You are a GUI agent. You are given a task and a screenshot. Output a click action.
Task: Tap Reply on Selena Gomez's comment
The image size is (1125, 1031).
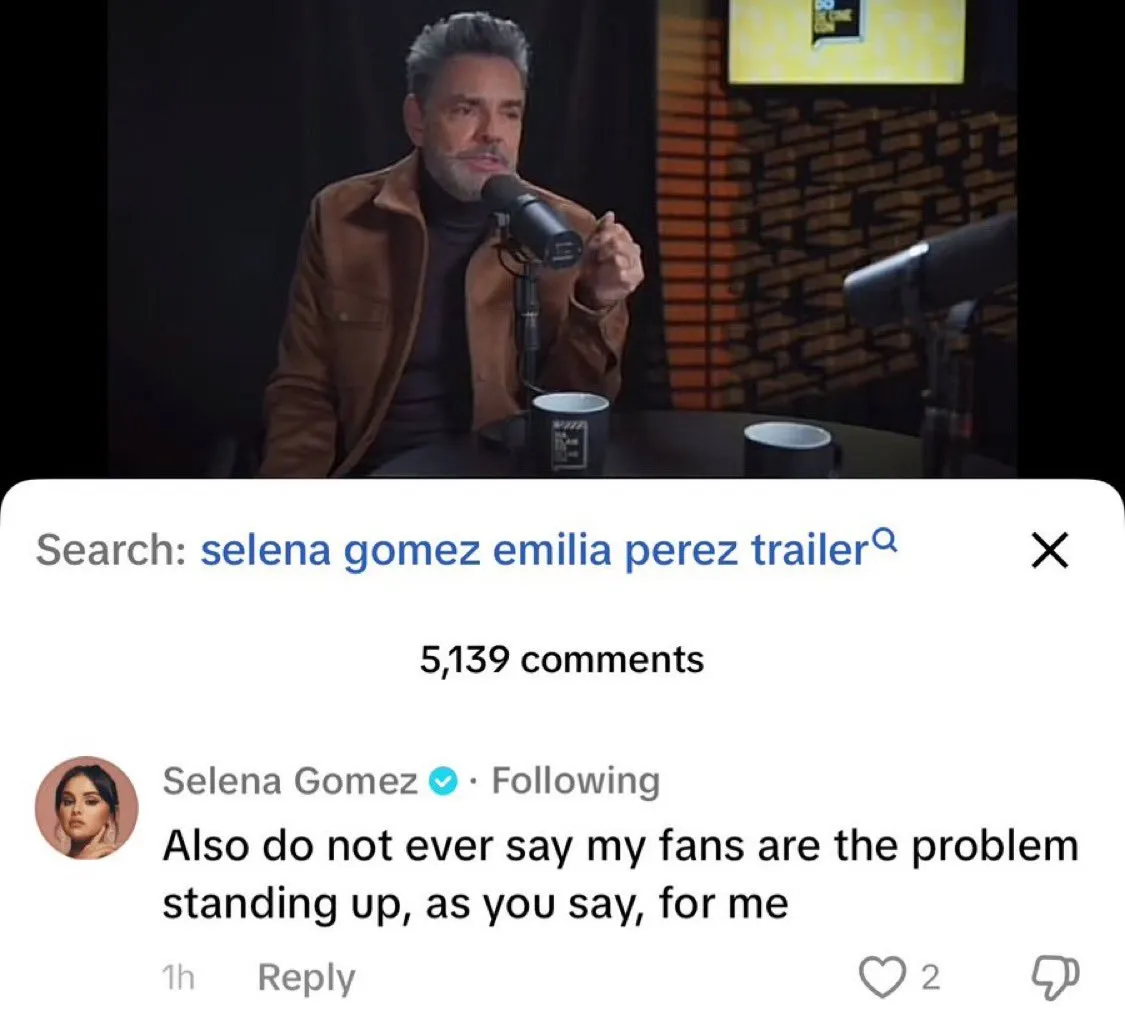[x=307, y=978]
